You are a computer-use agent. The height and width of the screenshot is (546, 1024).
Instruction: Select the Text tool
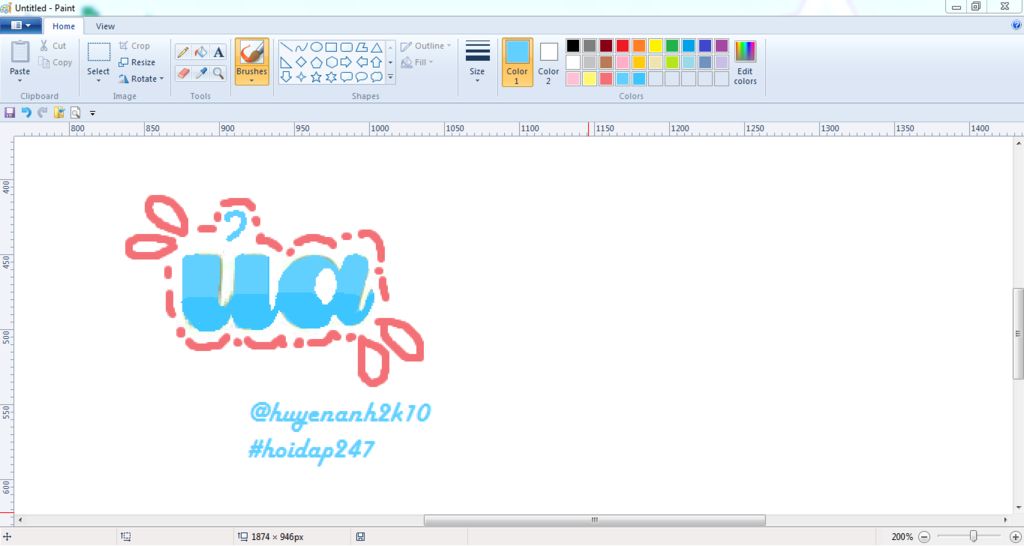click(x=219, y=52)
